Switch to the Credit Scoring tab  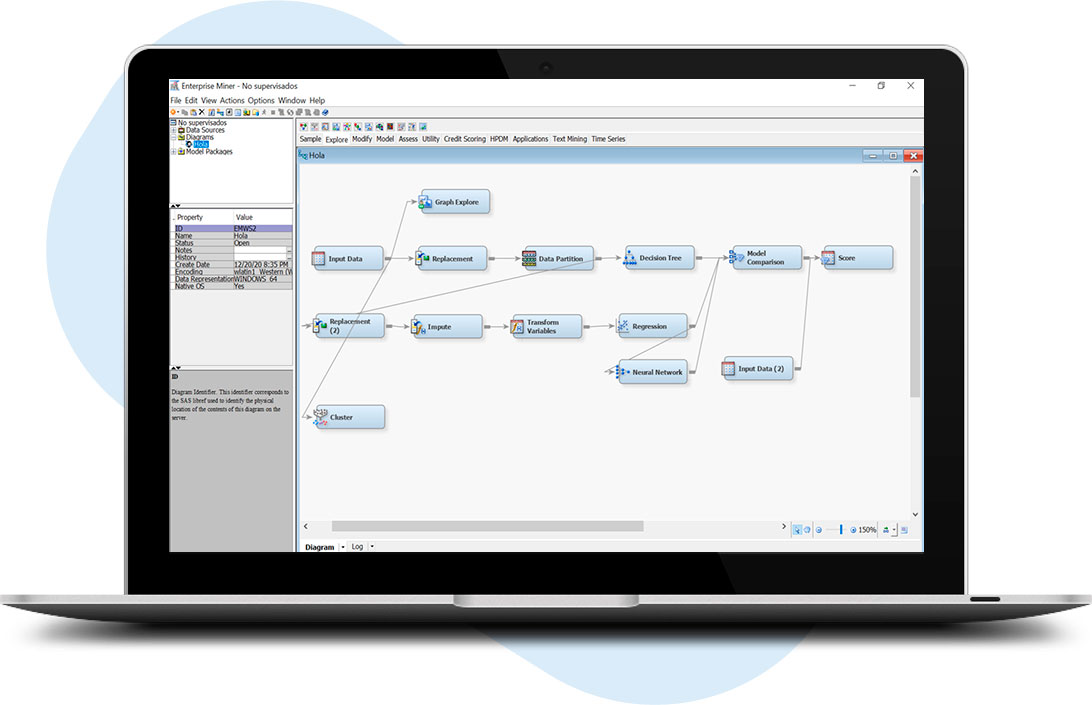(x=465, y=139)
